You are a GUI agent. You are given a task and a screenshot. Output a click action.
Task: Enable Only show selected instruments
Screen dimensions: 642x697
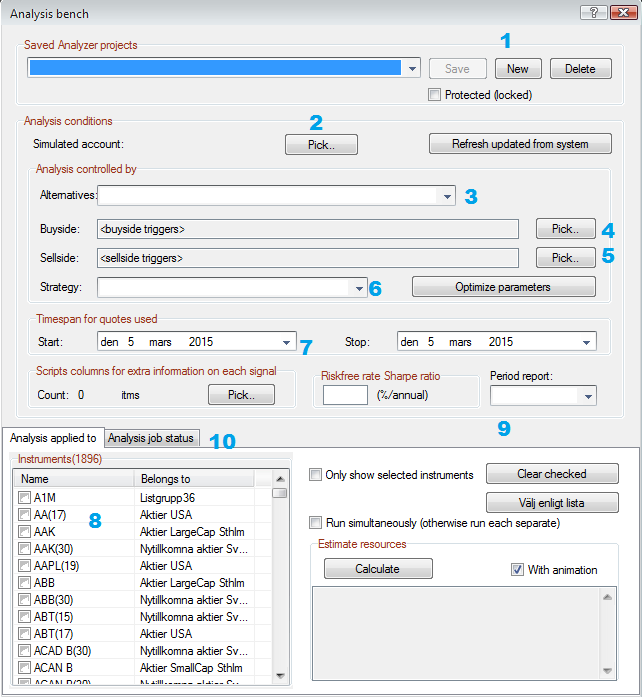click(x=315, y=475)
